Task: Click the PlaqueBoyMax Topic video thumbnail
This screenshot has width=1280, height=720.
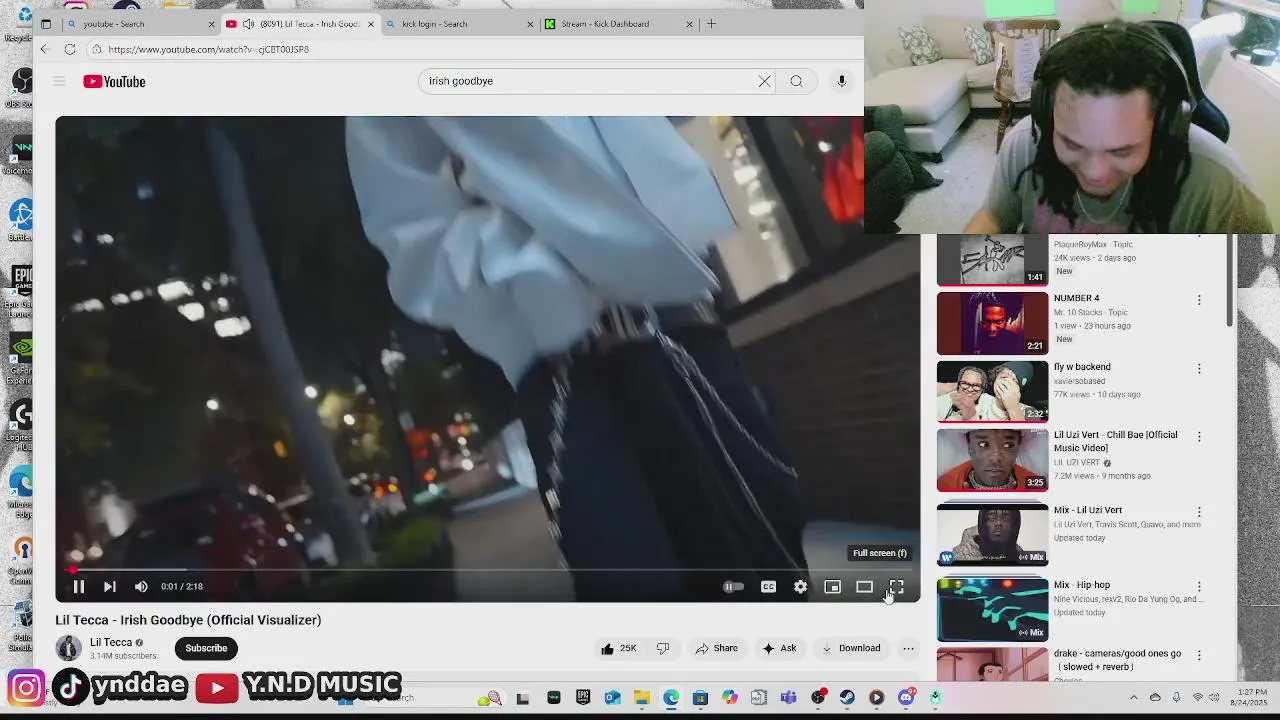Action: tap(992, 260)
